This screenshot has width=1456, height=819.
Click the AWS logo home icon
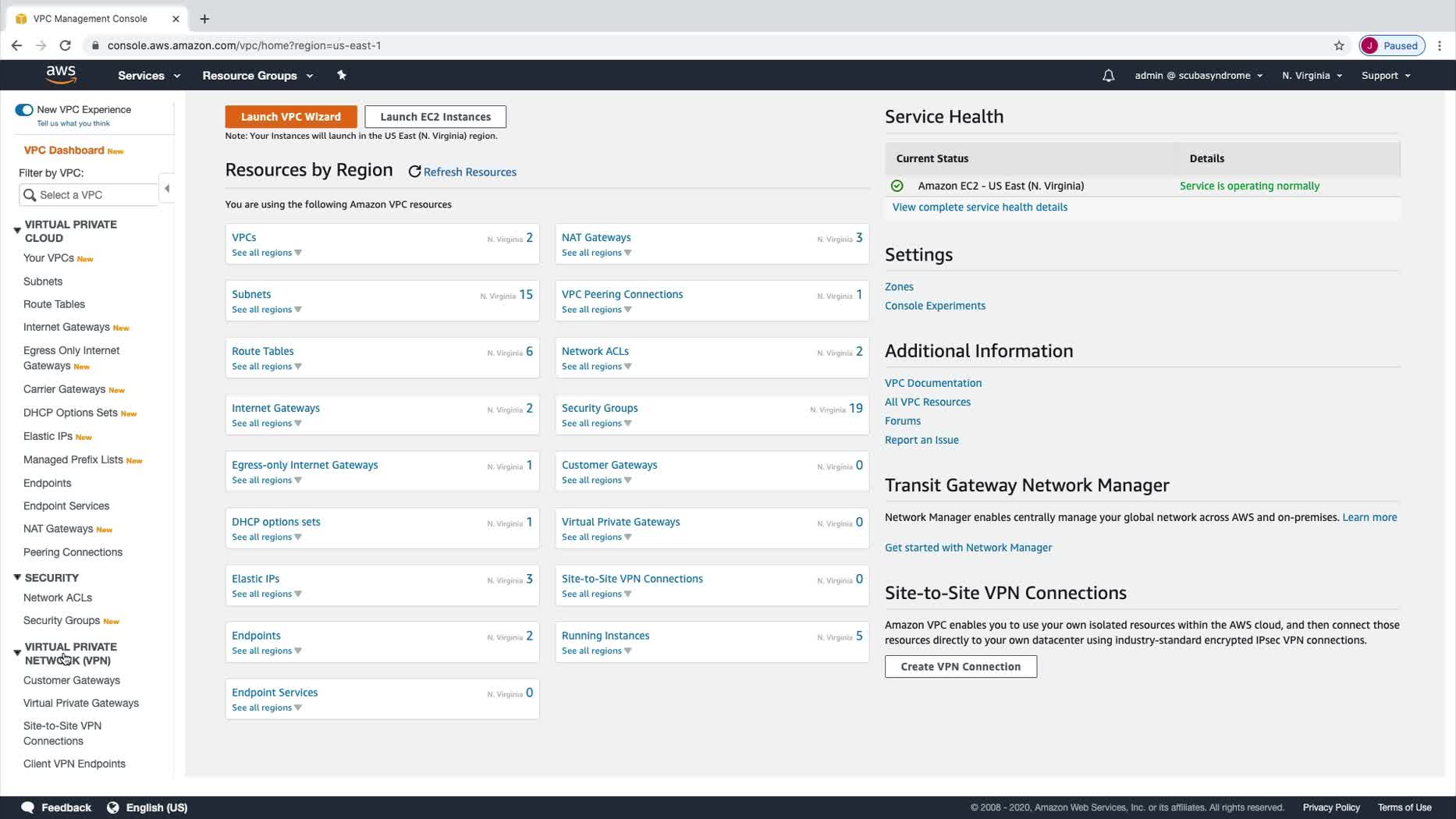click(x=61, y=75)
